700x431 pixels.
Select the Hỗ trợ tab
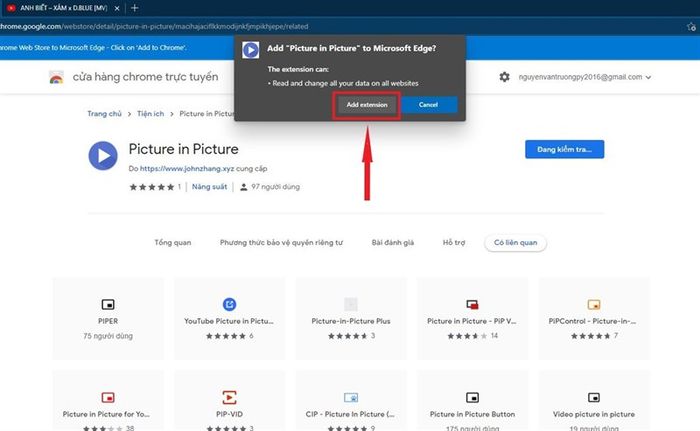(455, 243)
